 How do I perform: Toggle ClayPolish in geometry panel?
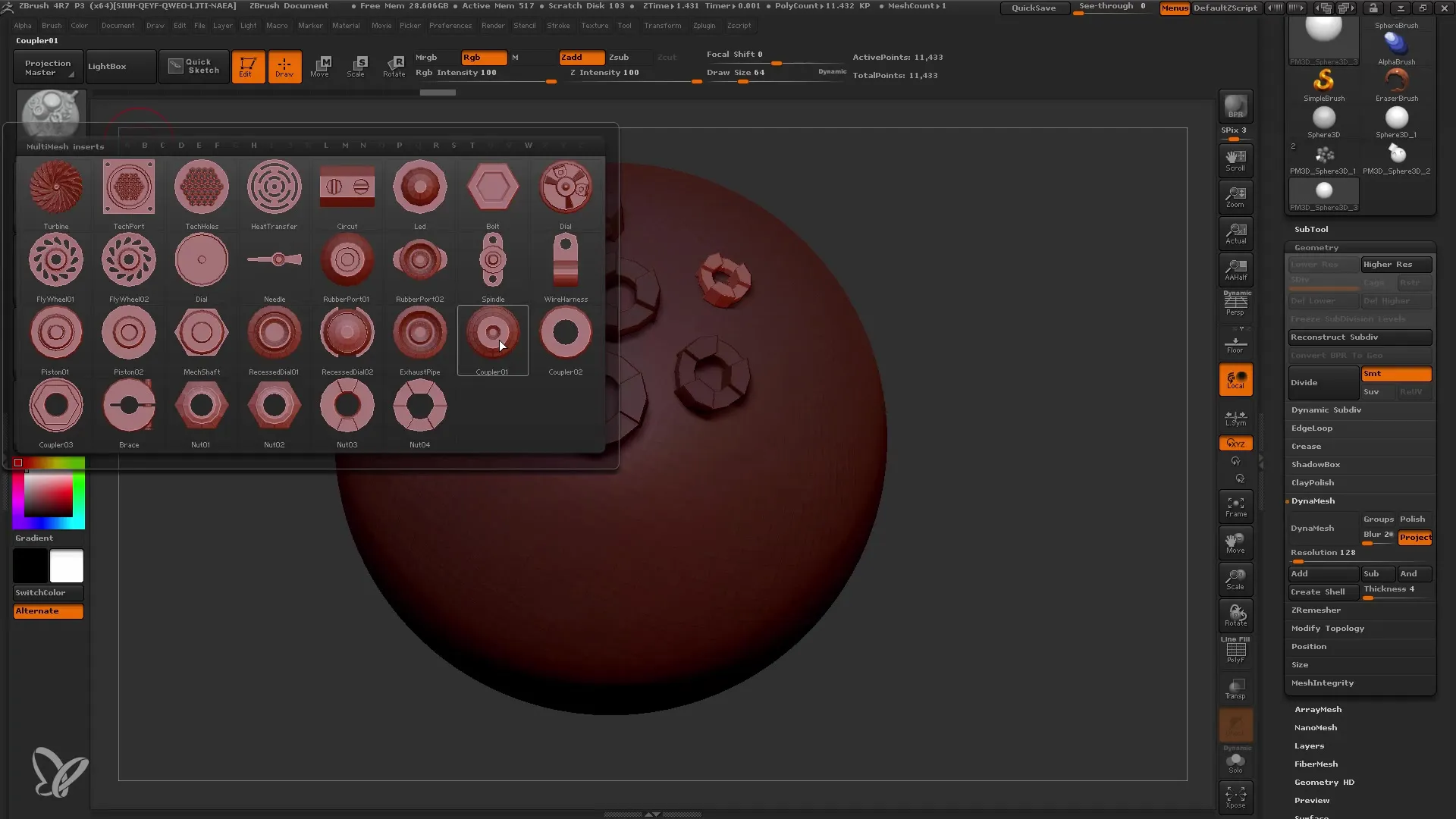point(1313,482)
